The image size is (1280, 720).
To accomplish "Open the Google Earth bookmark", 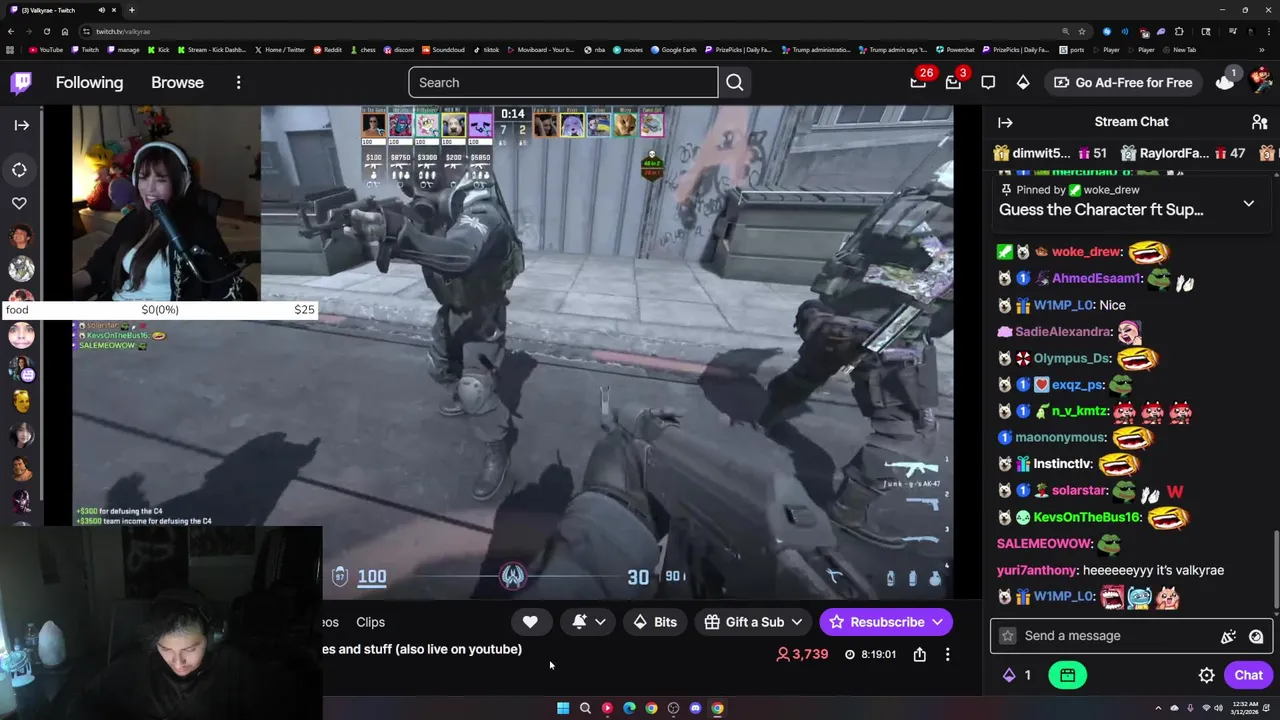I will 673,49.
